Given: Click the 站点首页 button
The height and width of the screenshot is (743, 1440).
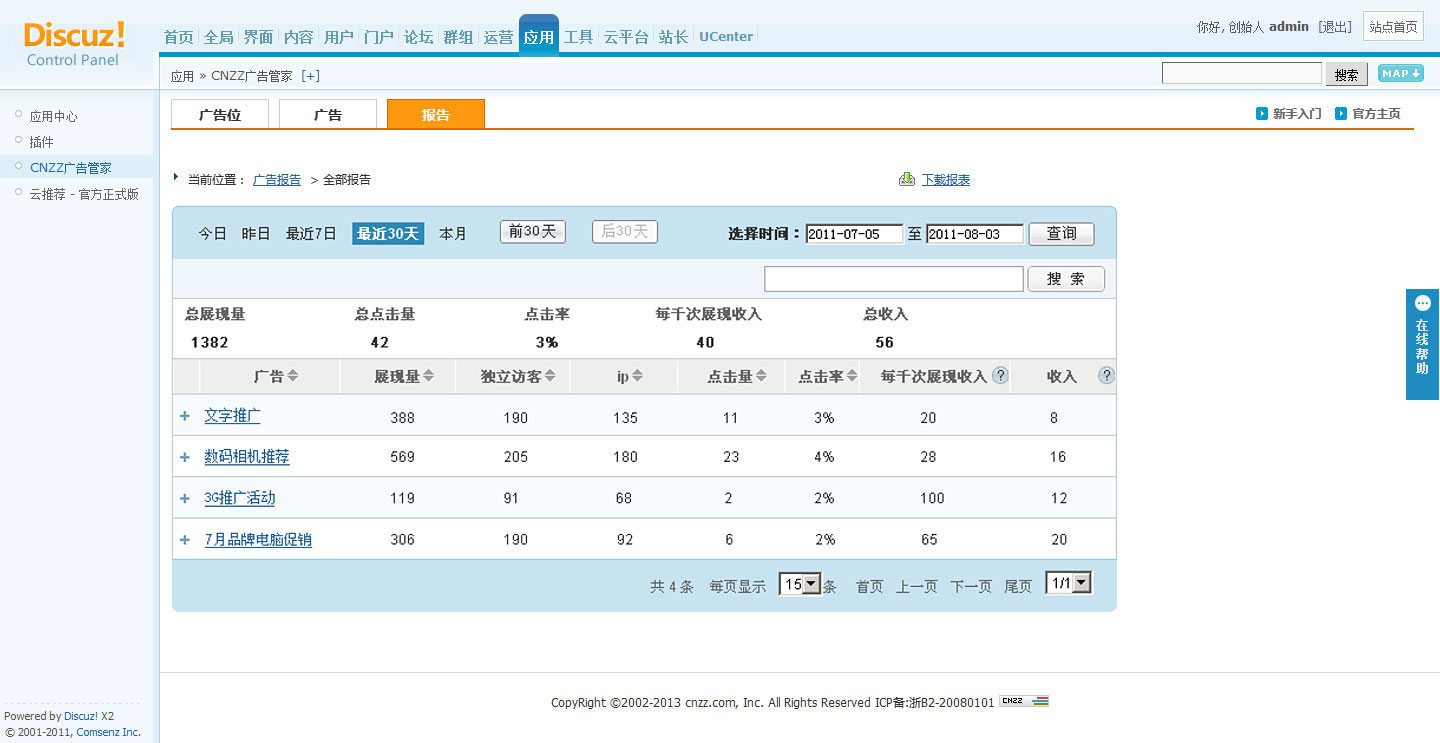Looking at the screenshot, I should pyautogui.click(x=1393, y=27).
